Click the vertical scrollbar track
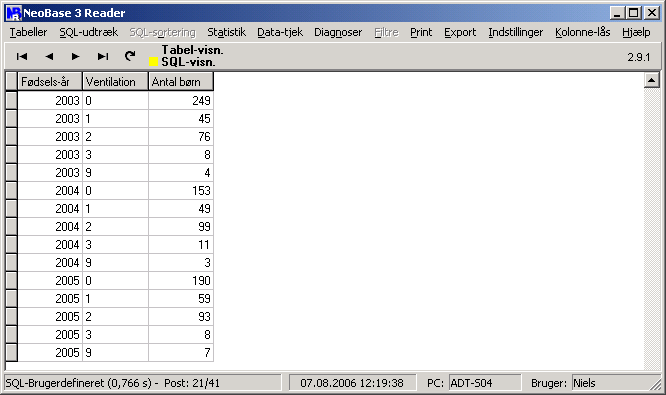This screenshot has height=395, width=666. tap(652, 229)
